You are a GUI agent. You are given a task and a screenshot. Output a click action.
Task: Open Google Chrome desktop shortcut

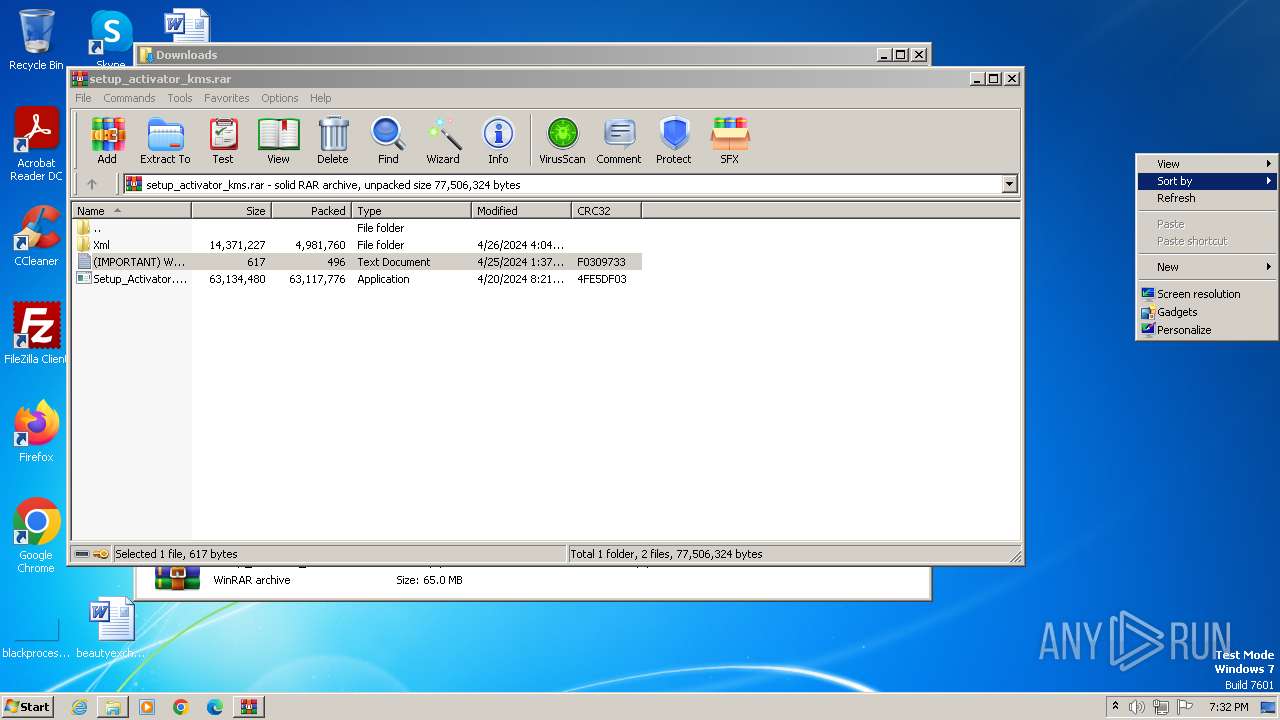[x=36, y=536]
